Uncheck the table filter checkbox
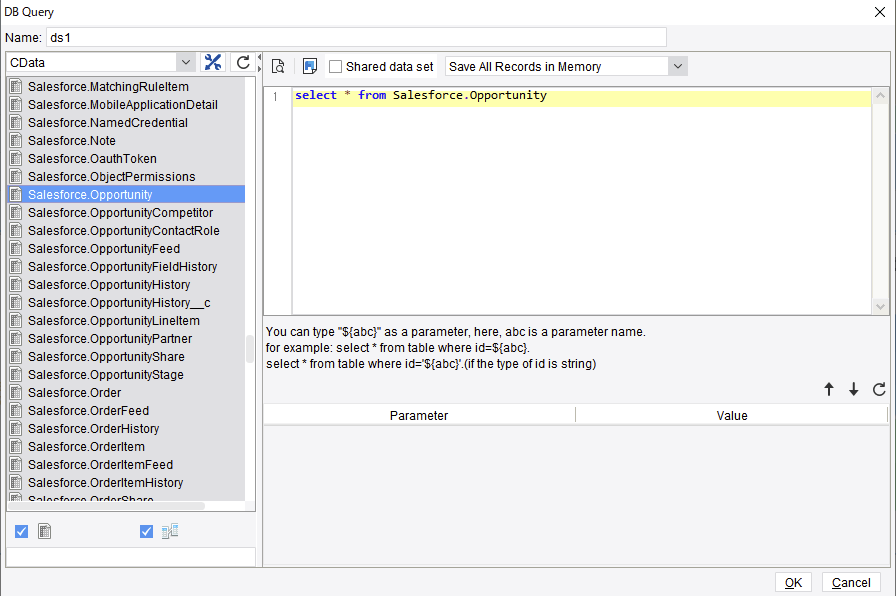 pos(22,531)
